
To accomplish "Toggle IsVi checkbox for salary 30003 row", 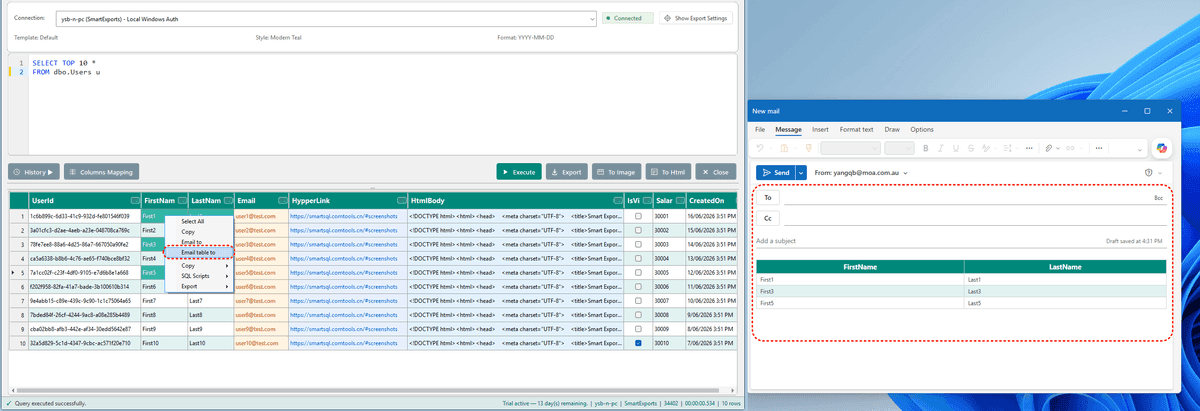I will pos(638,244).
